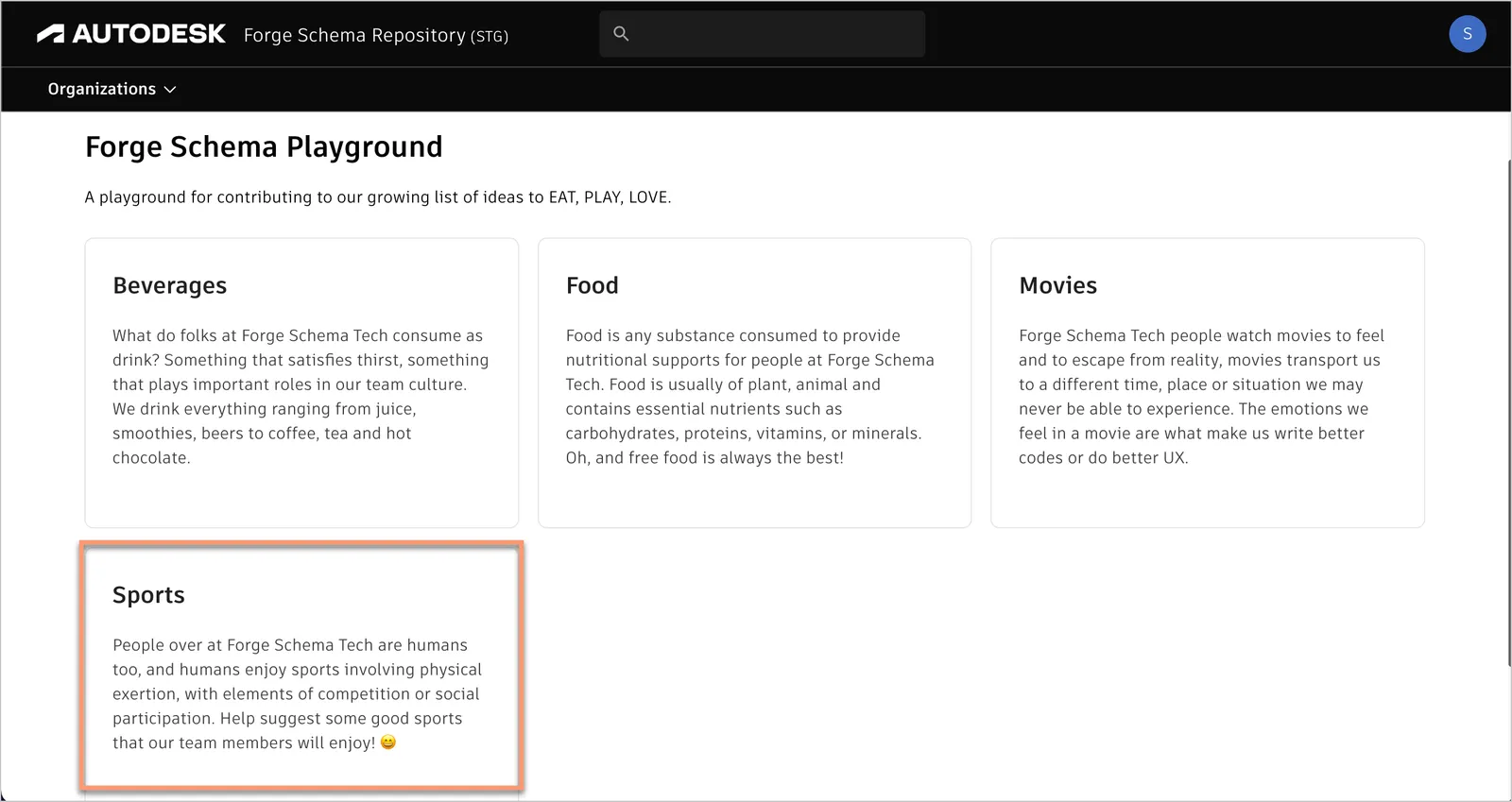Click the Forge Schema Playground heading

point(264,147)
